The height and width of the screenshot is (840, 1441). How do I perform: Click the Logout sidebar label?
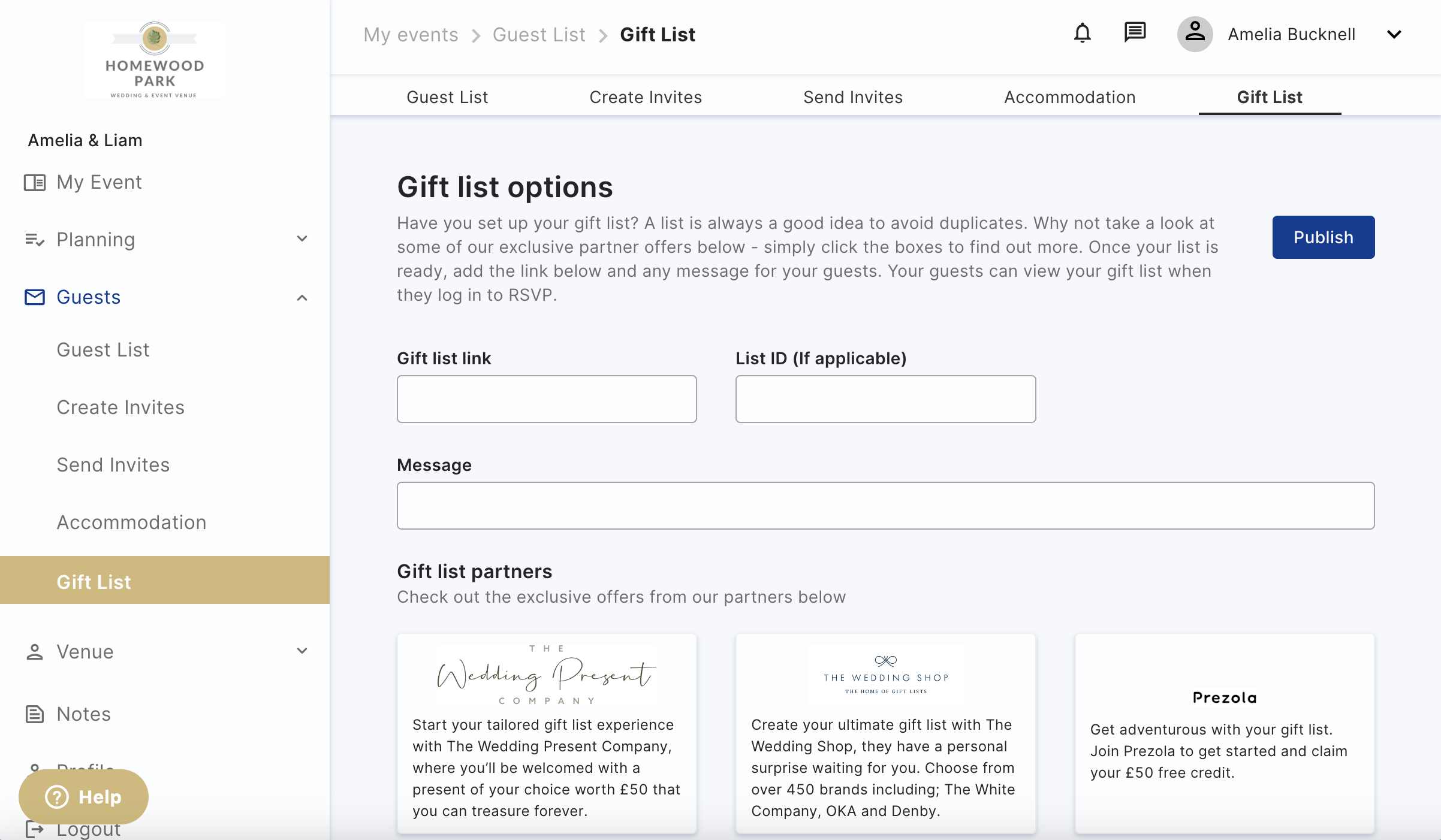click(89, 829)
